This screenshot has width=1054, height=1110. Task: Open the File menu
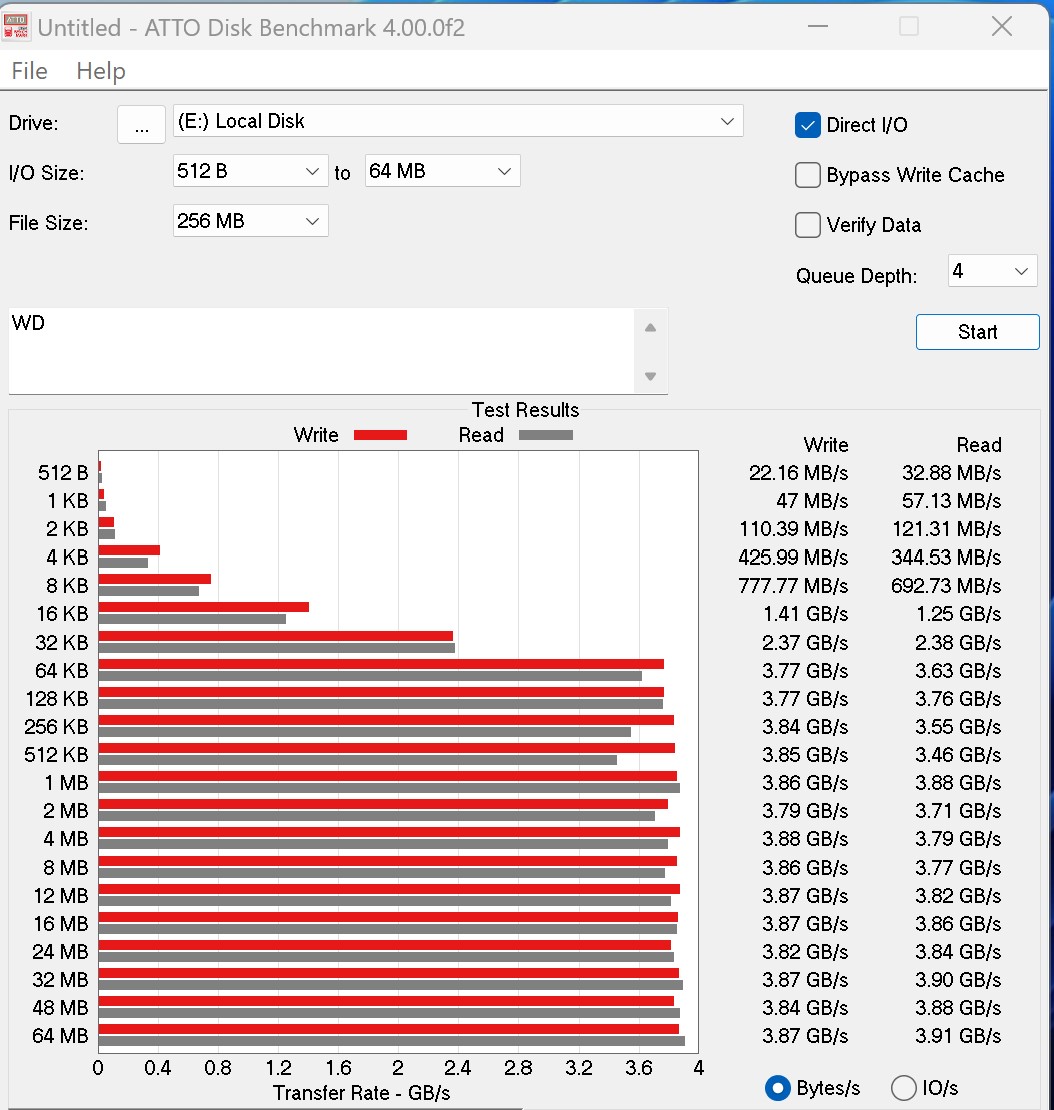29,71
